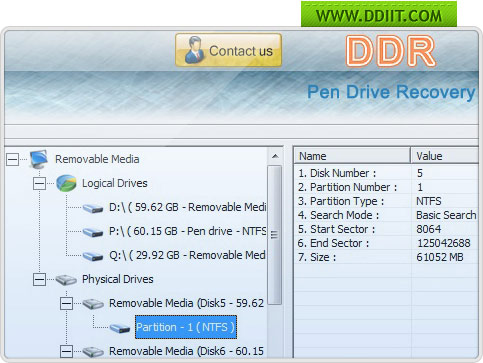
Task: Collapse the Removable Media Disk6 node
Action: click(x=66, y=351)
